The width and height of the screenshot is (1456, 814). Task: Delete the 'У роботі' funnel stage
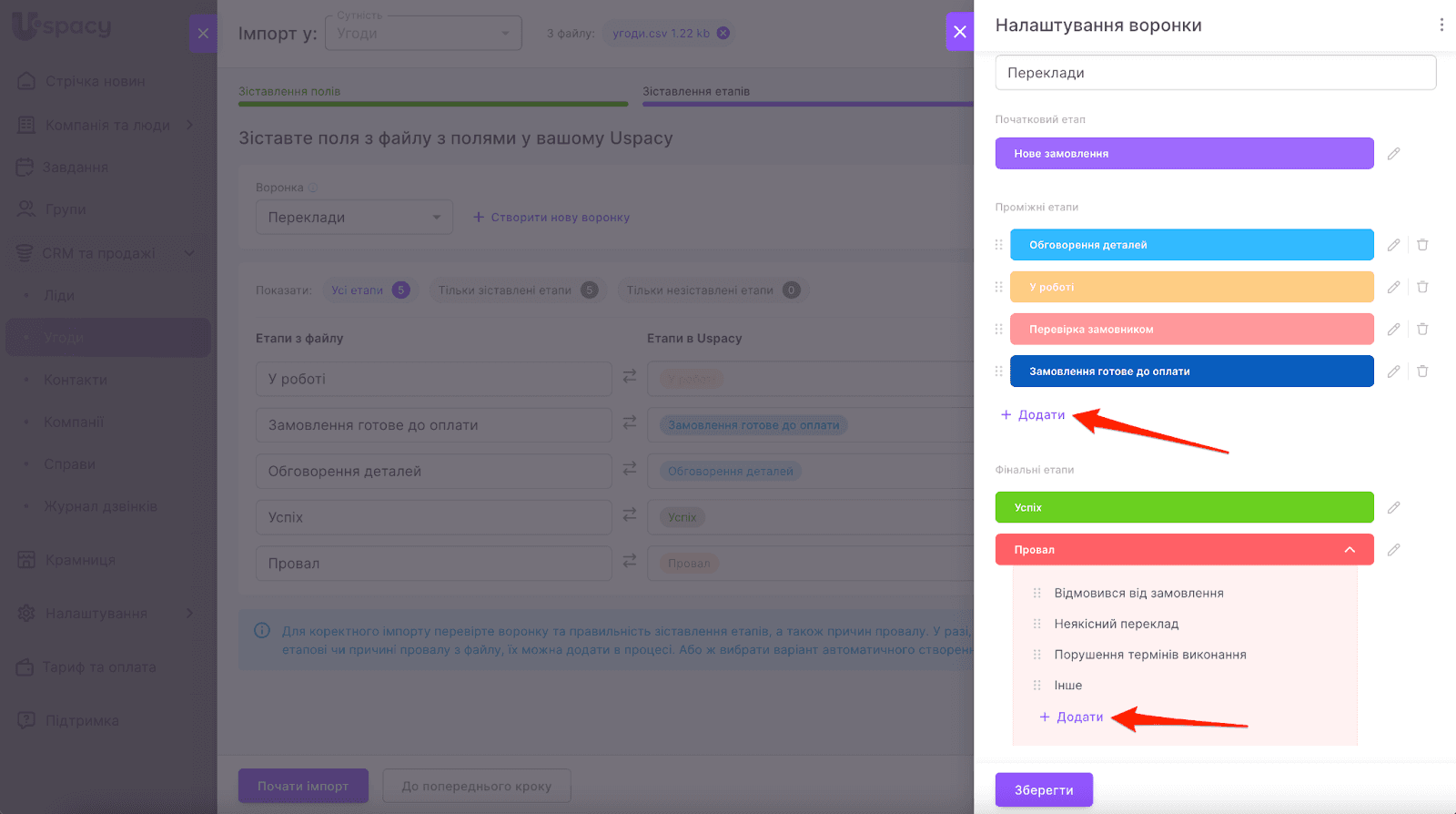click(1422, 287)
